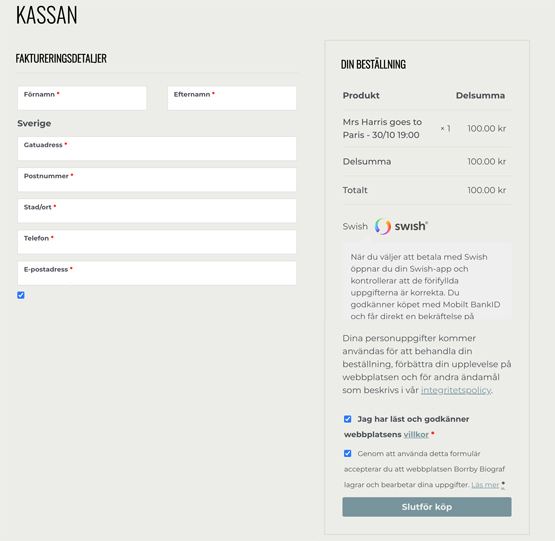Uncheck the checkbox below E-postadress

pyautogui.click(x=21, y=295)
